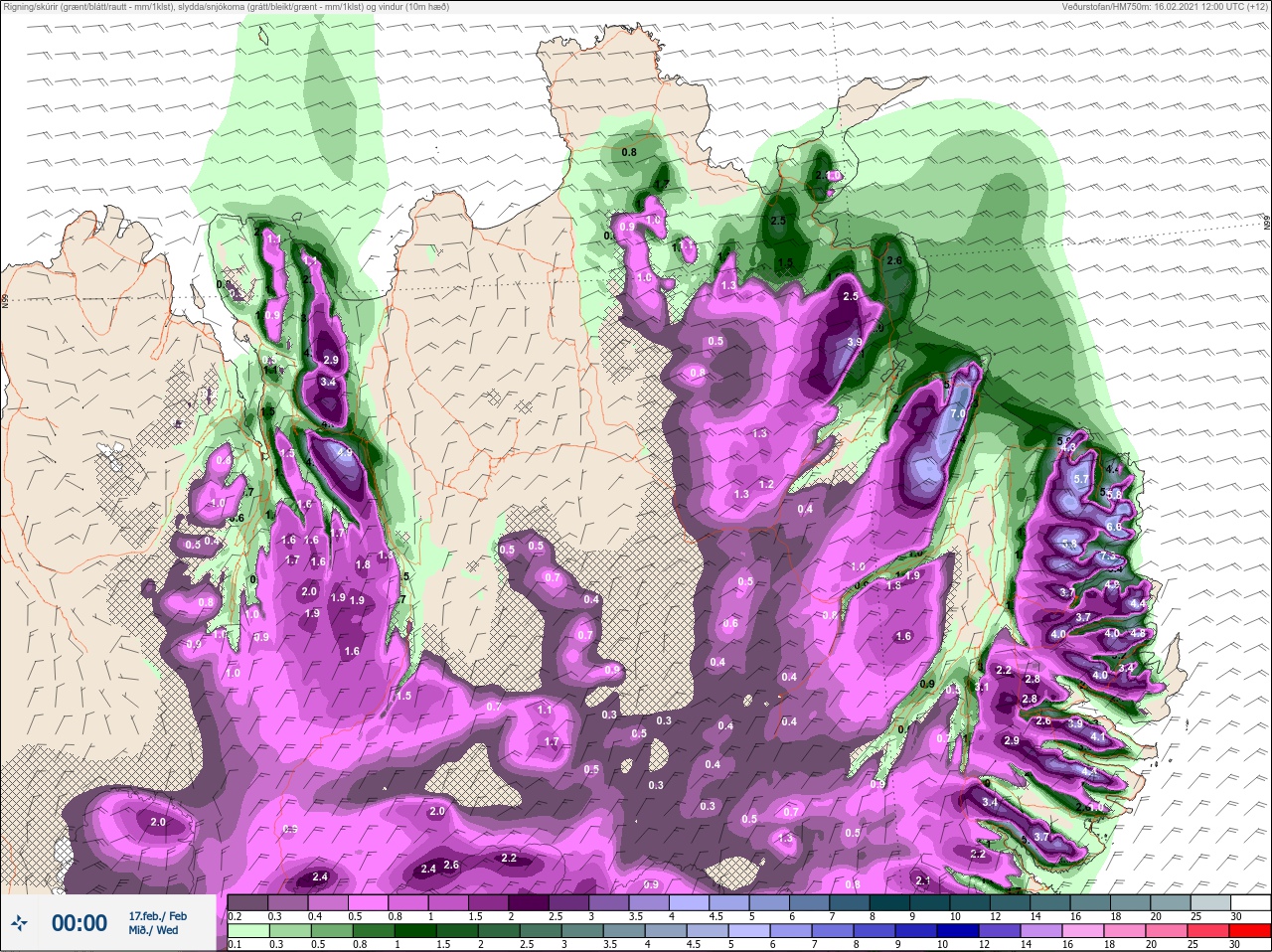The width and height of the screenshot is (1272, 952).
Task: Click the four-pointed star icon beside 00:00
Action: [x=19, y=923]
